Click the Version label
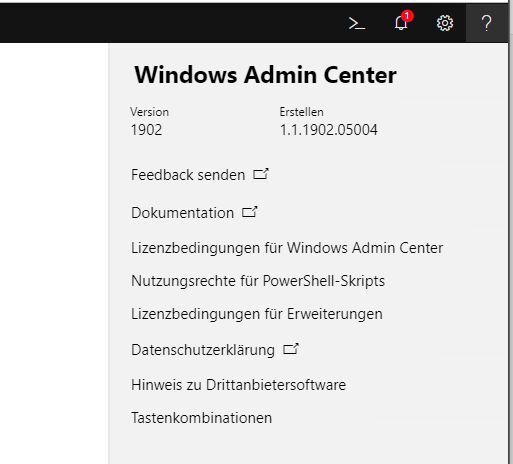Viewport: 513px width, 464px height. pyautogui.click(x=149, y=112)
